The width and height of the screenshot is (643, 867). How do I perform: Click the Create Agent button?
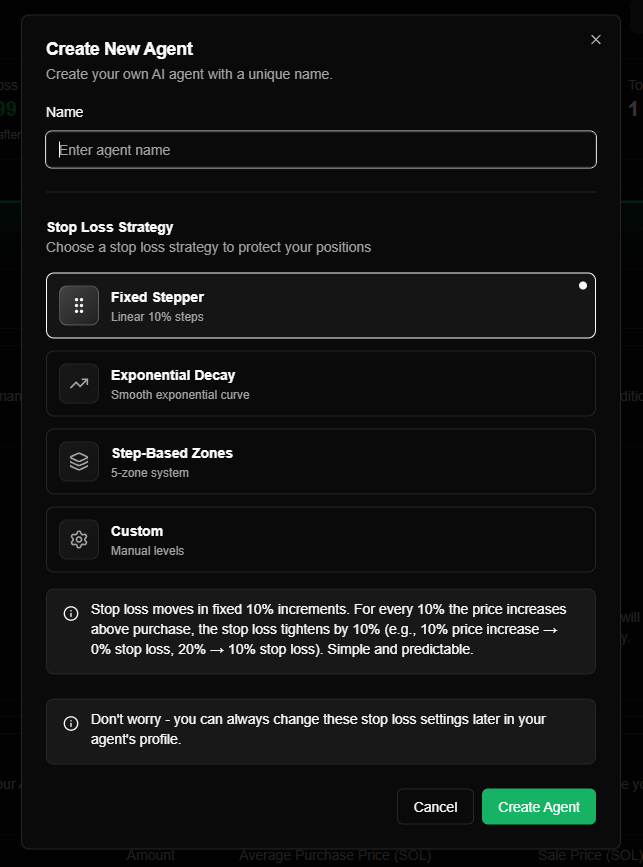click(538, 806)
